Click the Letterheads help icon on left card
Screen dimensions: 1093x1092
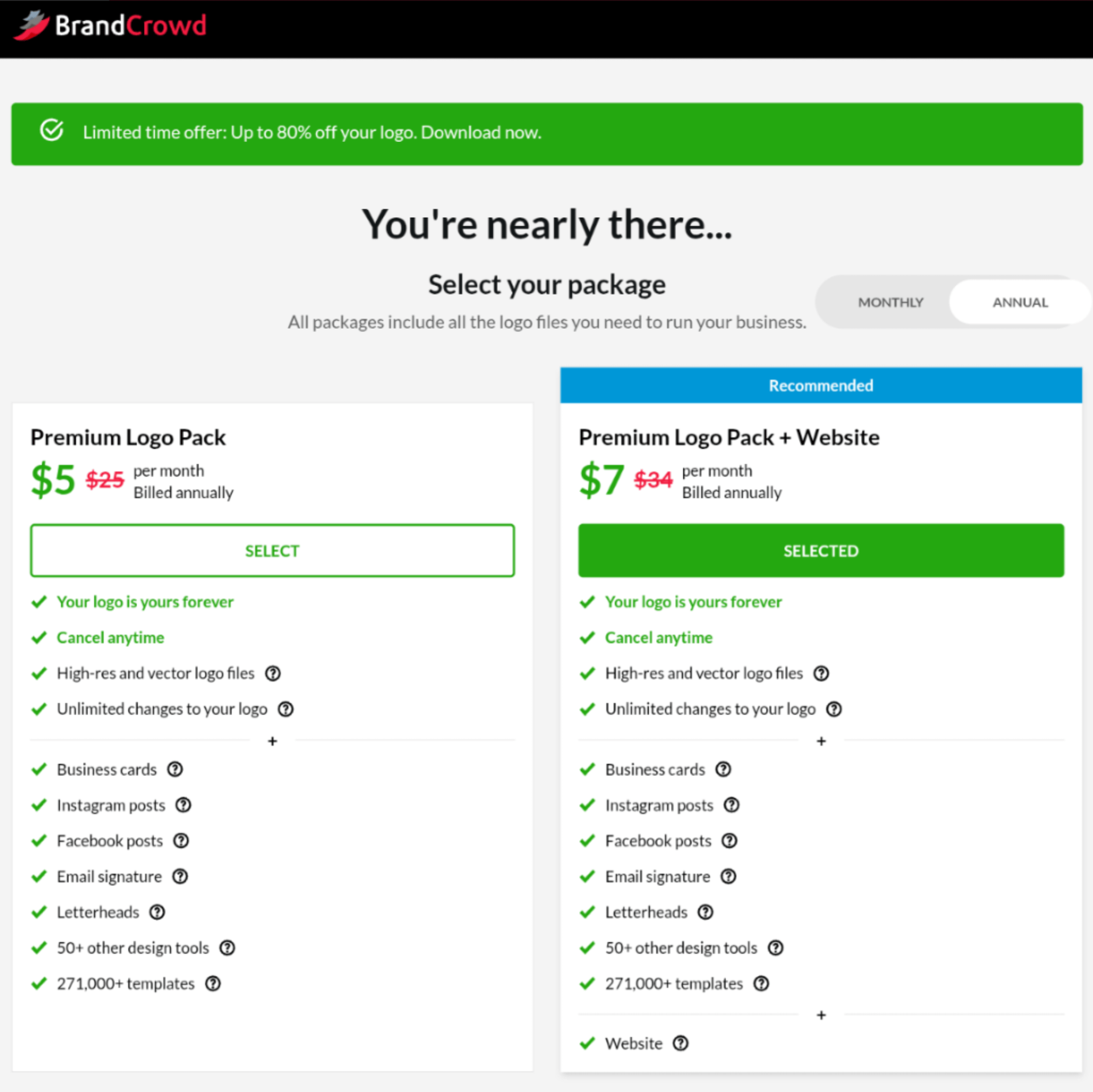tap(157, 912)
